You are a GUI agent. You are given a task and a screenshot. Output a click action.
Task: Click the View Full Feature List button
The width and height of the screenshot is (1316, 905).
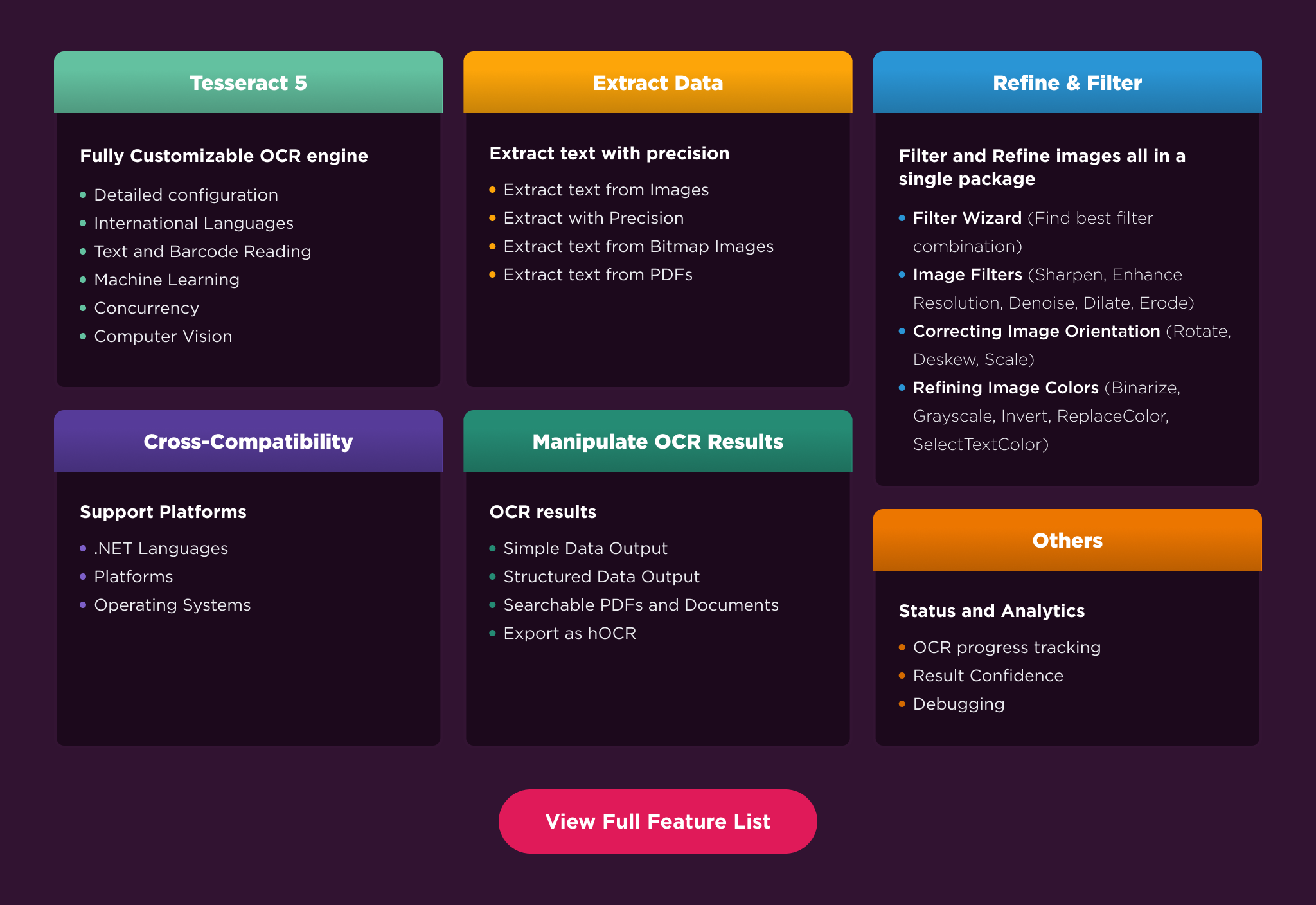pos(657,821)
